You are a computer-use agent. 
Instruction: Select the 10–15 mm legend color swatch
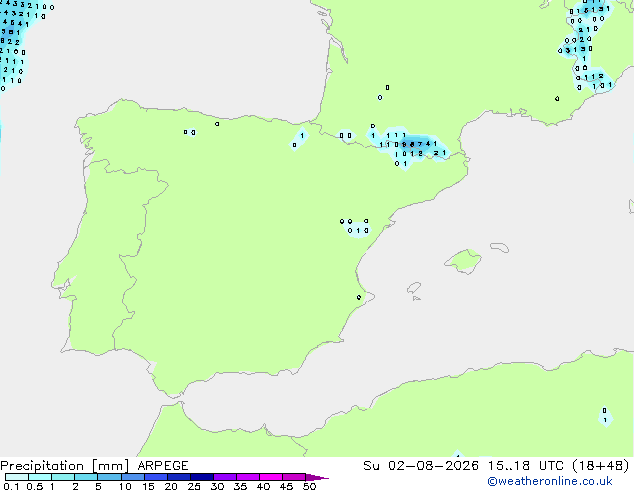point(132,477)
